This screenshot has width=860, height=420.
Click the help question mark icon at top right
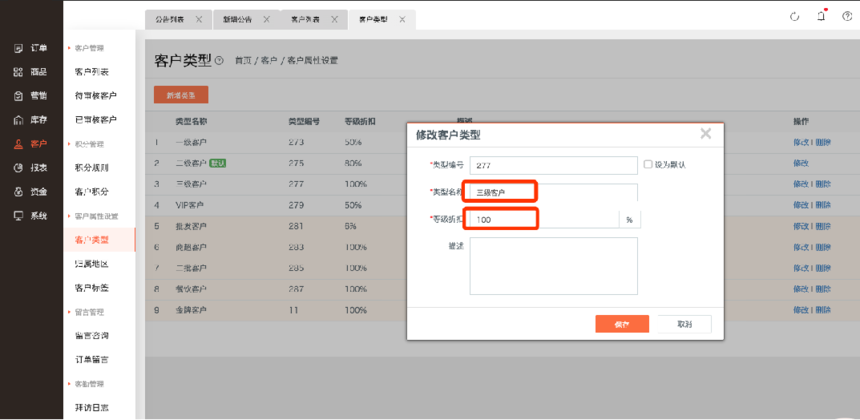(x=848, y=17)
